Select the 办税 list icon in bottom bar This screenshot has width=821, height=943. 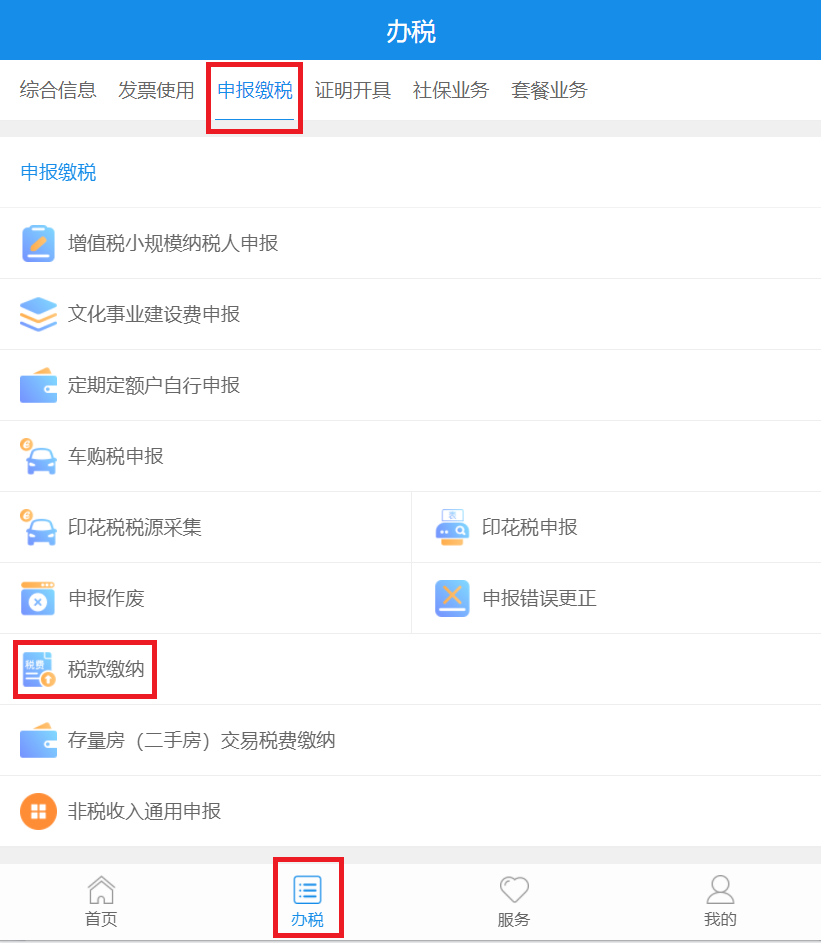click(308, 889)
